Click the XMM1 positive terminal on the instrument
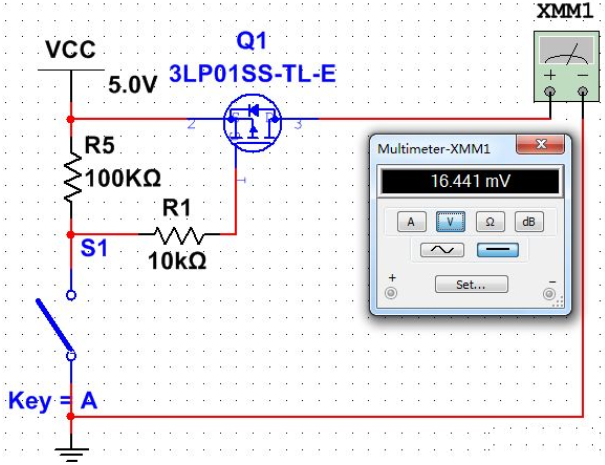The image size is (605, 465). coord(549,93)
